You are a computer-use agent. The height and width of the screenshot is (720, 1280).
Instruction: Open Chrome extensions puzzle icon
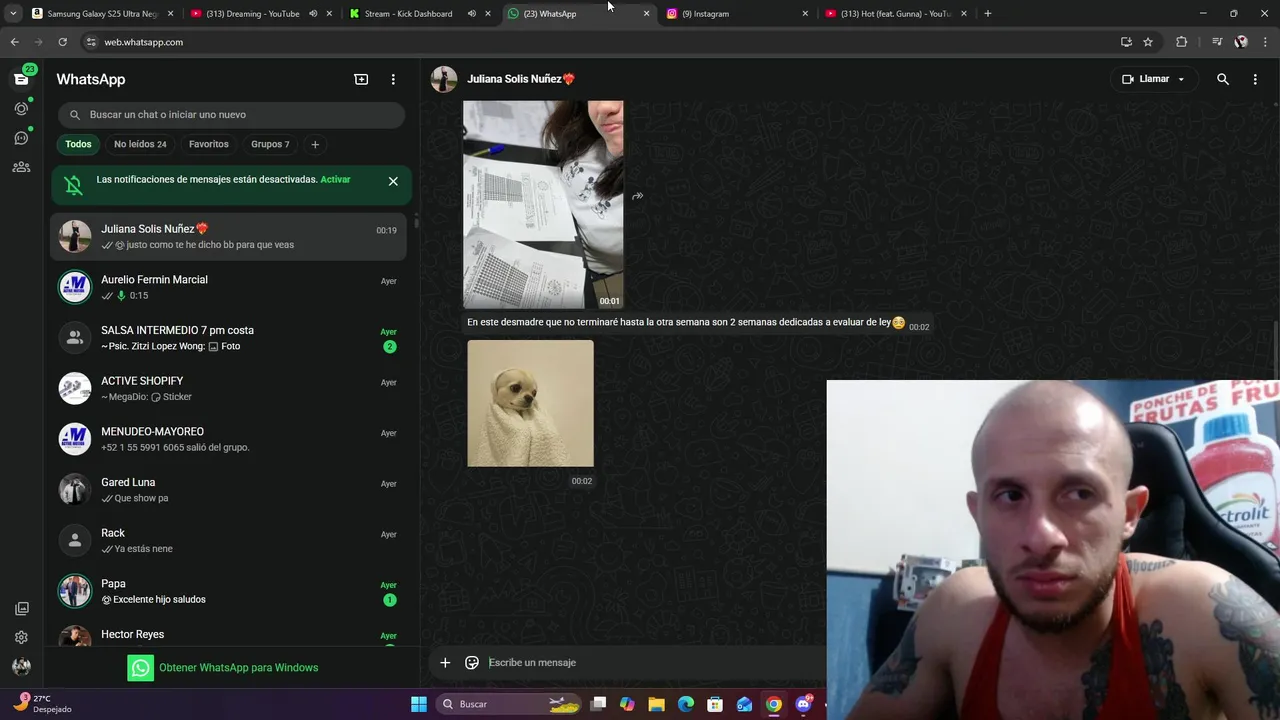pyautogui.click(x=1182, y=42)
